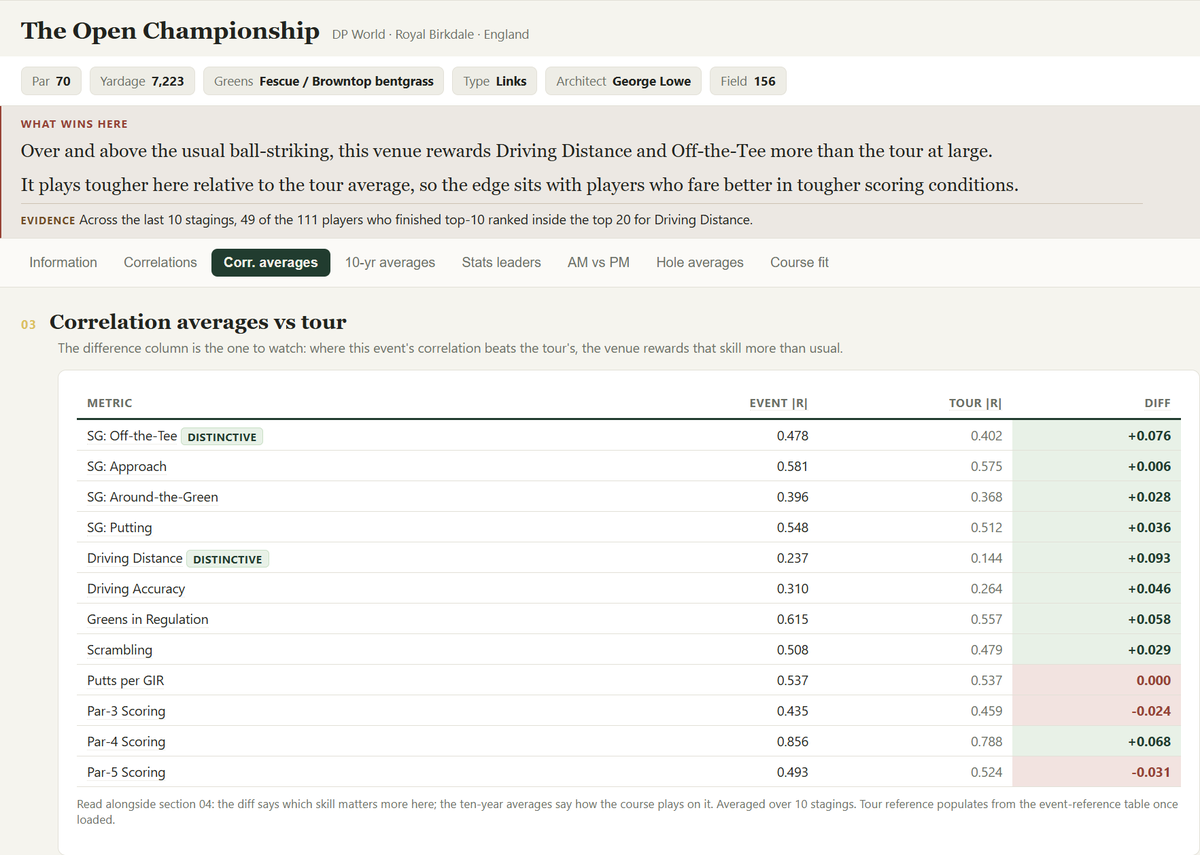Select the SG: Putting row label
Screen dimensions: 1200x855
click(x=119, y=527)
